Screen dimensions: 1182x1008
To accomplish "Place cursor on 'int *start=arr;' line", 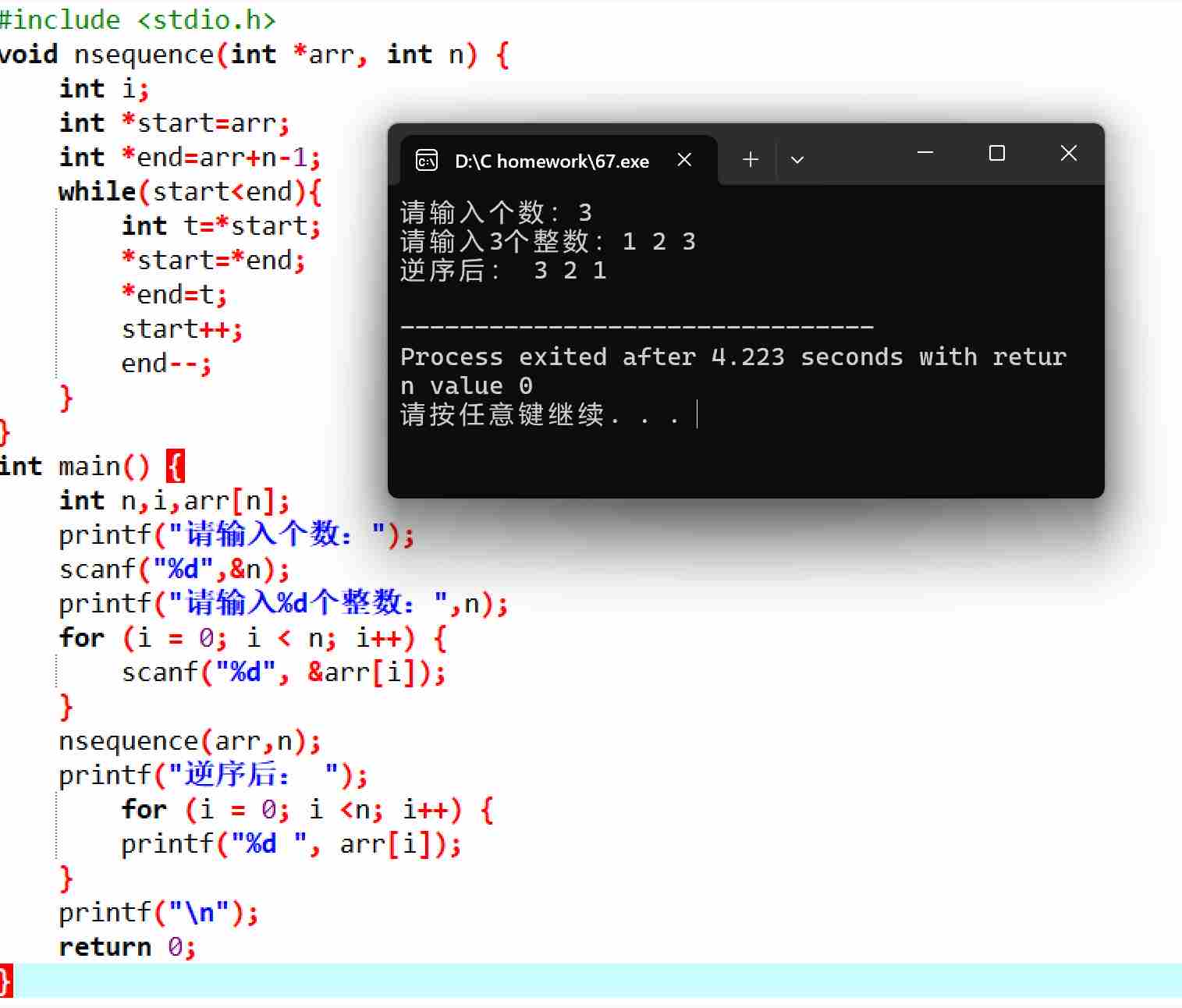I will [x=174, y=122].
